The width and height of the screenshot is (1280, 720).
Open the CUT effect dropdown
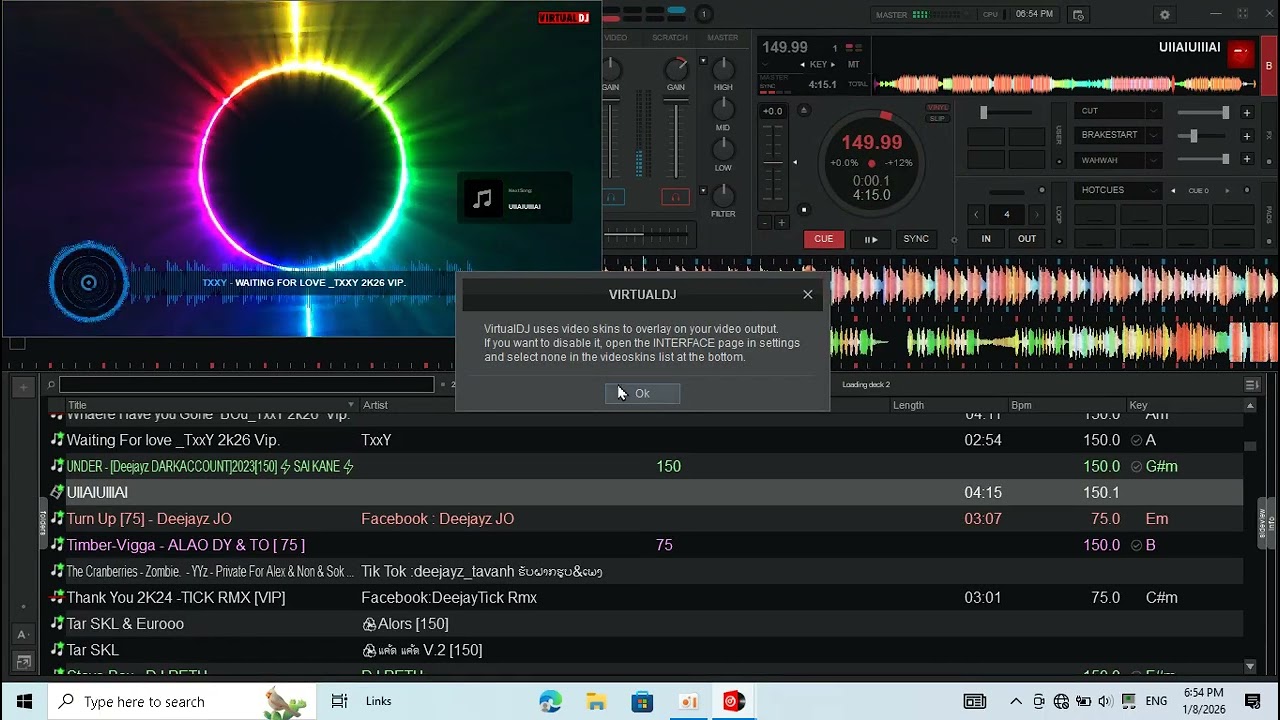(x=1117, y=111)
